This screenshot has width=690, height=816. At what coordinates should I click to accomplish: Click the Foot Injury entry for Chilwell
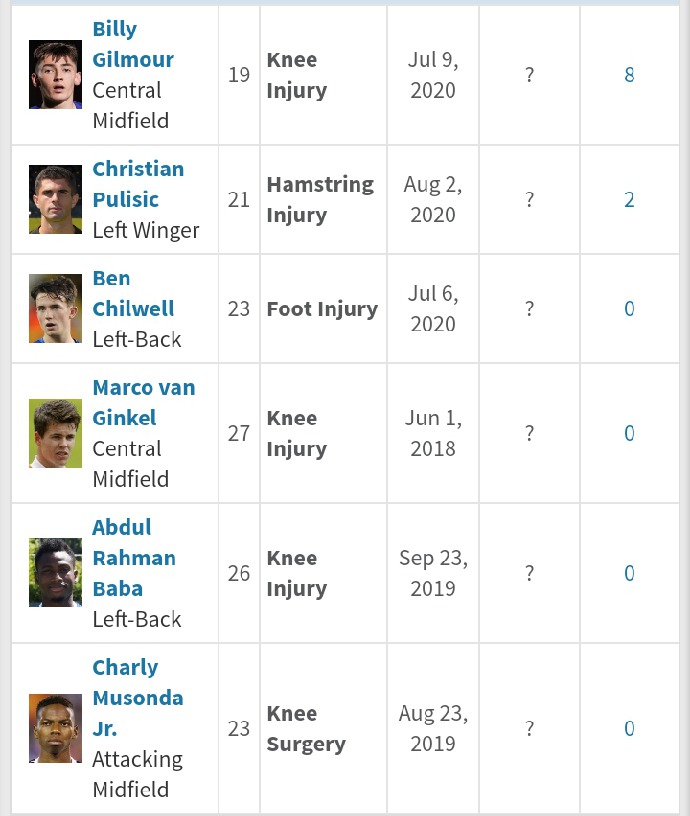(x=322, y=309)
